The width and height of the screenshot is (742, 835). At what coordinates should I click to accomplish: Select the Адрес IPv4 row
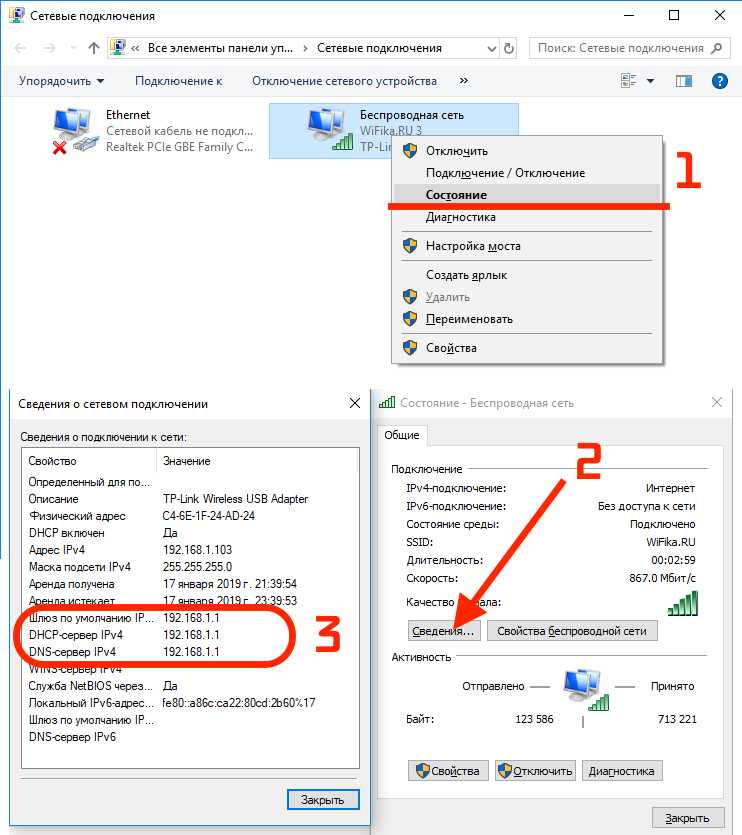click(190, 550)
